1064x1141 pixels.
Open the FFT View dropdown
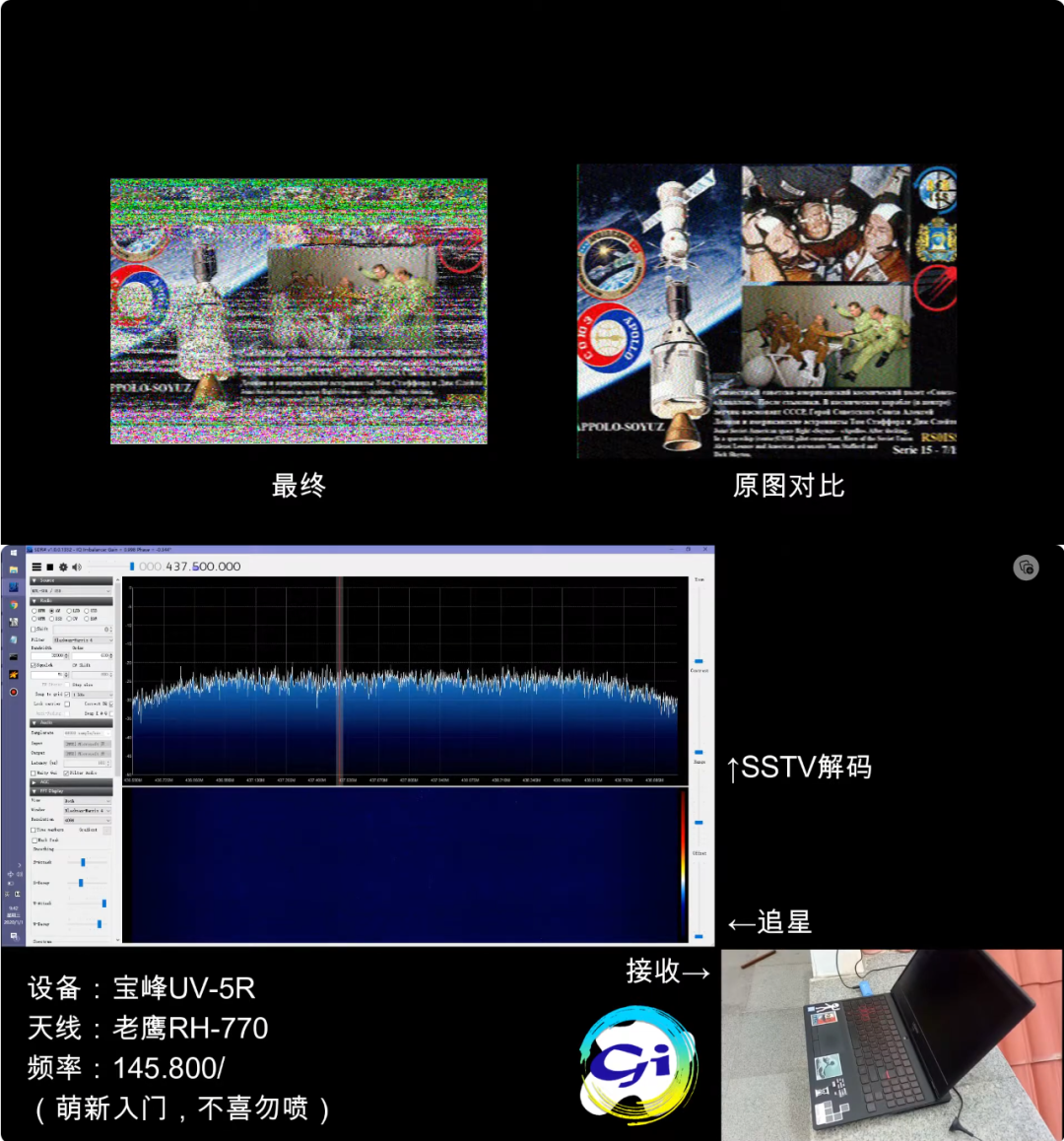click(x=88, y=801)
